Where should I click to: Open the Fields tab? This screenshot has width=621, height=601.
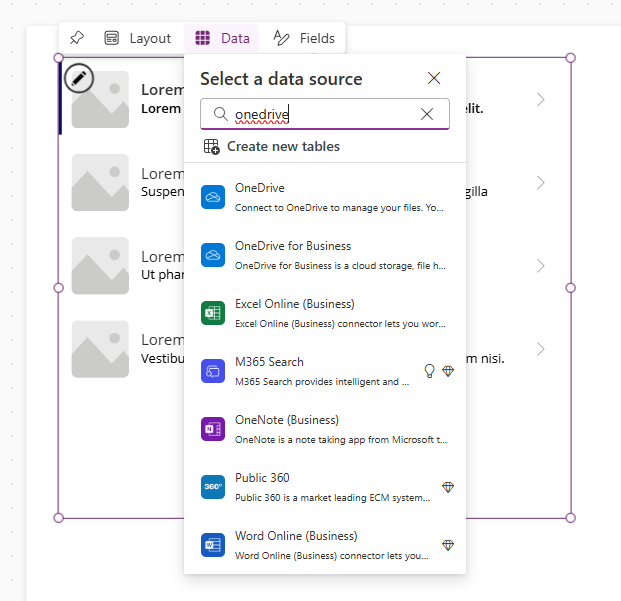(304, 38)
